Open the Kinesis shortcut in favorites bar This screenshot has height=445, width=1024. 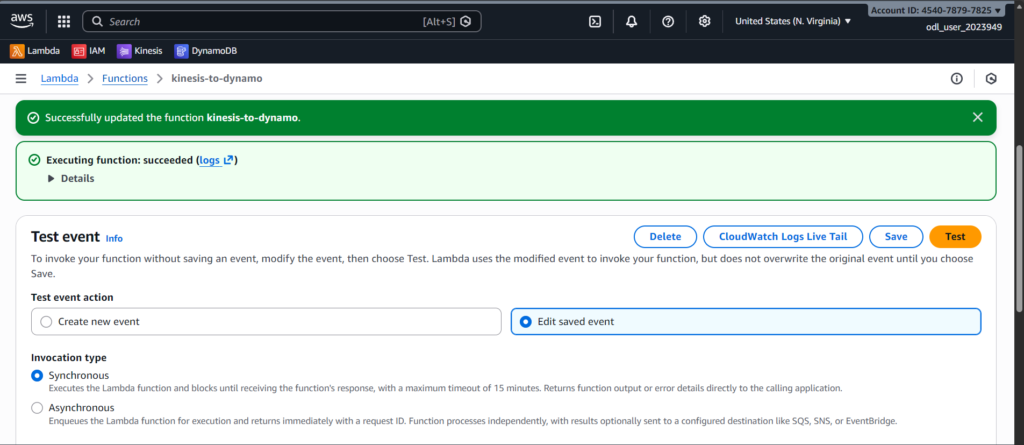click(x=141, y=50)
